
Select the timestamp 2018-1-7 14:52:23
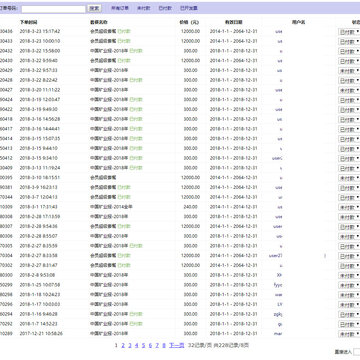38,324
